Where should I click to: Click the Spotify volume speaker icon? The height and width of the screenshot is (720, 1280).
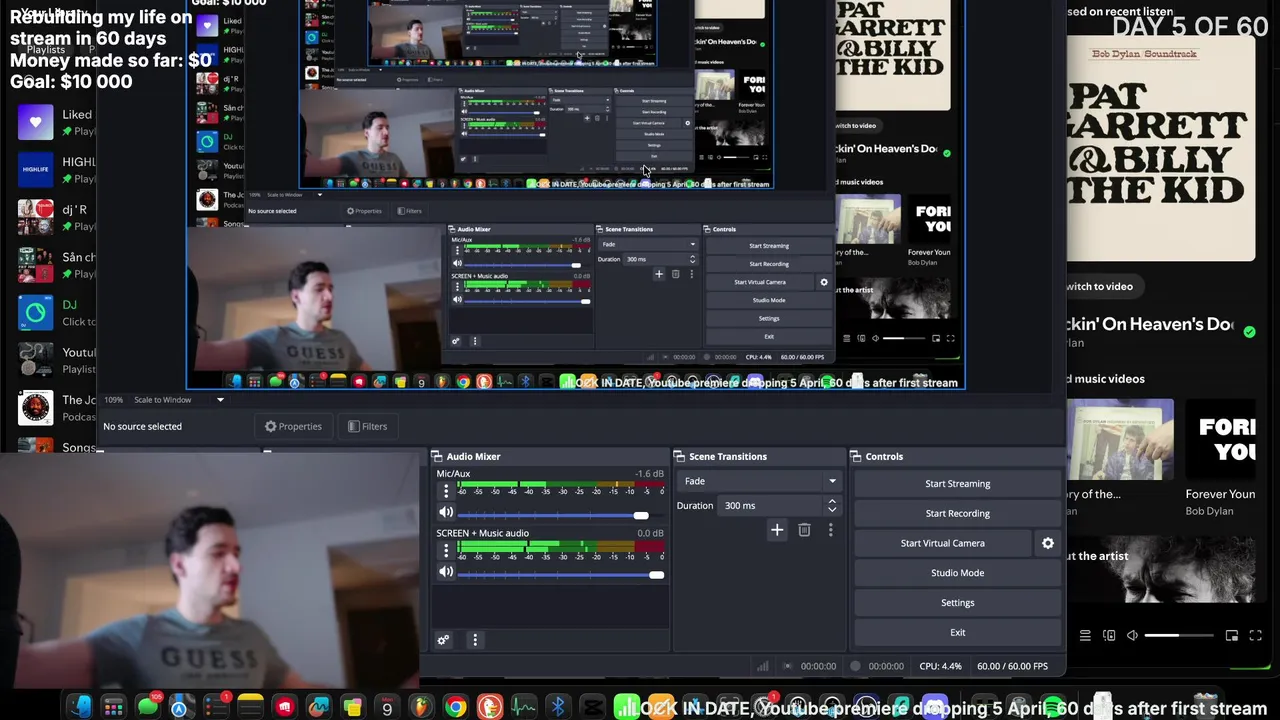[1132, 635]
